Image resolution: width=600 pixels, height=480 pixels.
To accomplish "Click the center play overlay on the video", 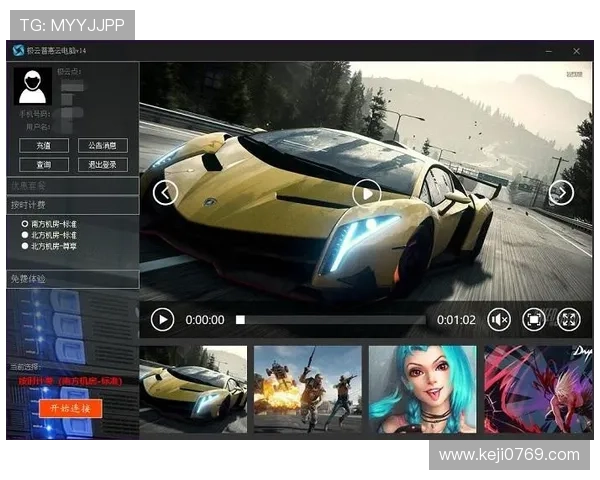I will (x=367, y=192).
